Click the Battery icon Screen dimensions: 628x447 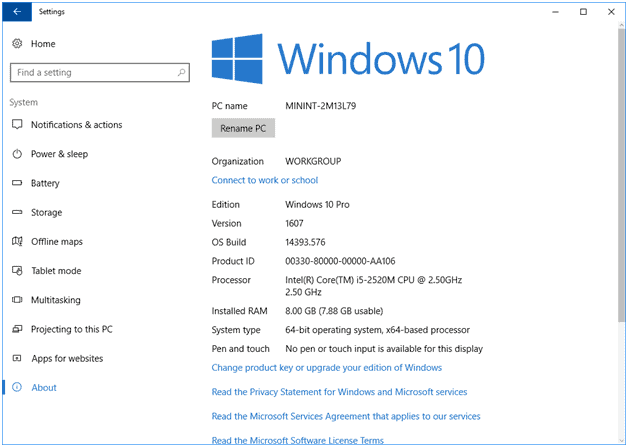[x=17, y=183]
